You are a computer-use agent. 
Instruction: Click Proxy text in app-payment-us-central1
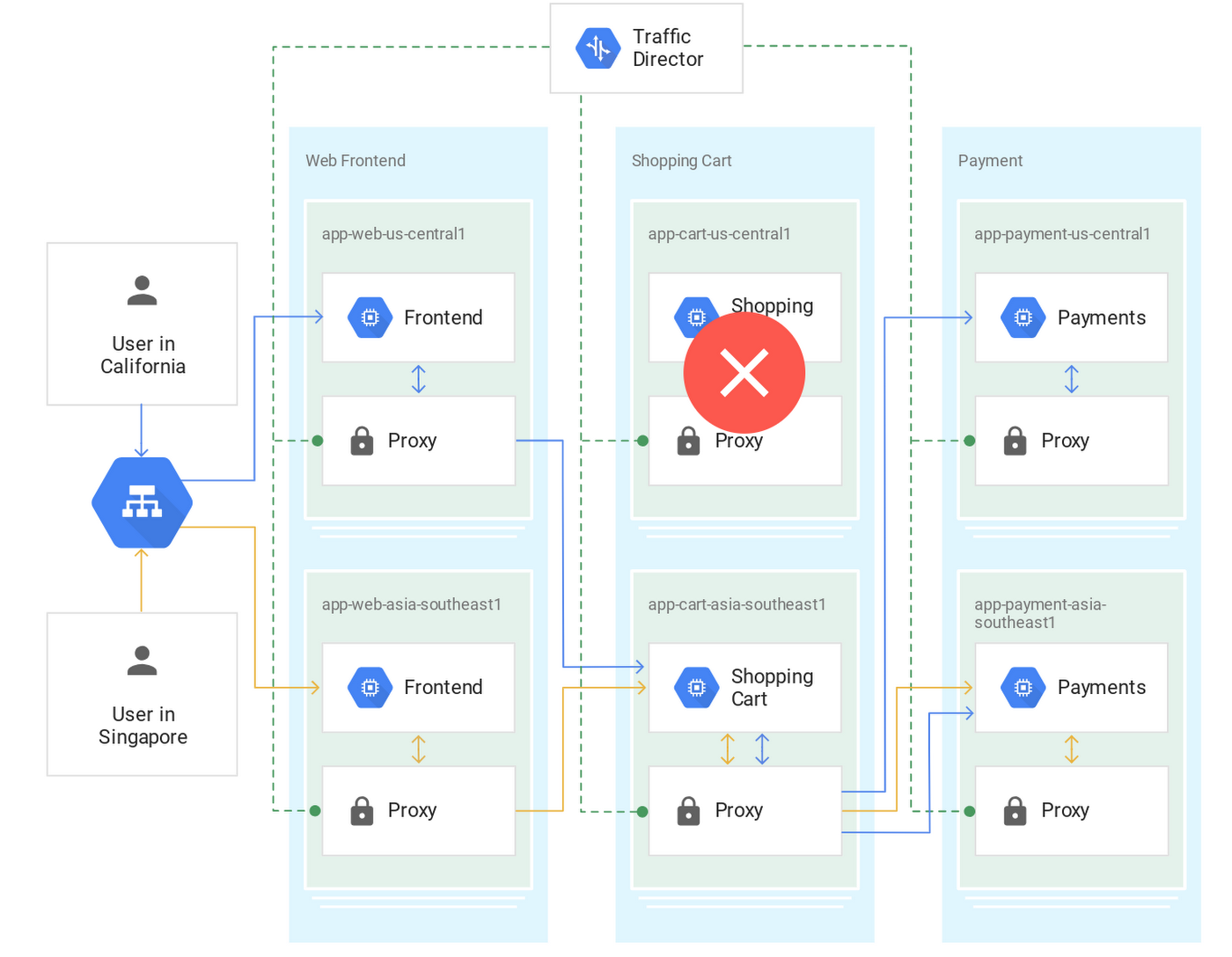point(1065,441)
